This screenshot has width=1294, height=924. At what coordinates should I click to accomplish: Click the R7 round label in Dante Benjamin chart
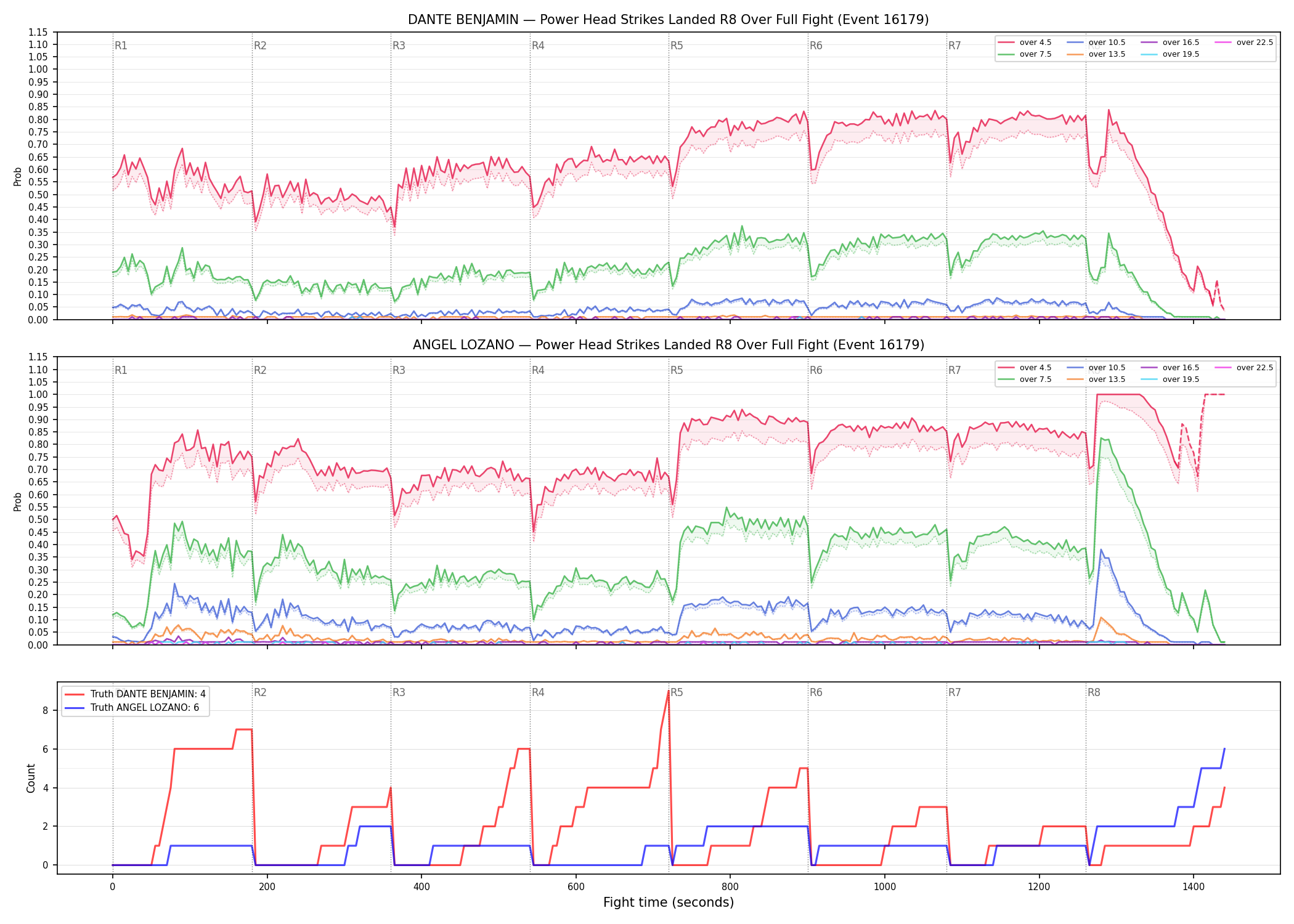click(x=954, y=46)
